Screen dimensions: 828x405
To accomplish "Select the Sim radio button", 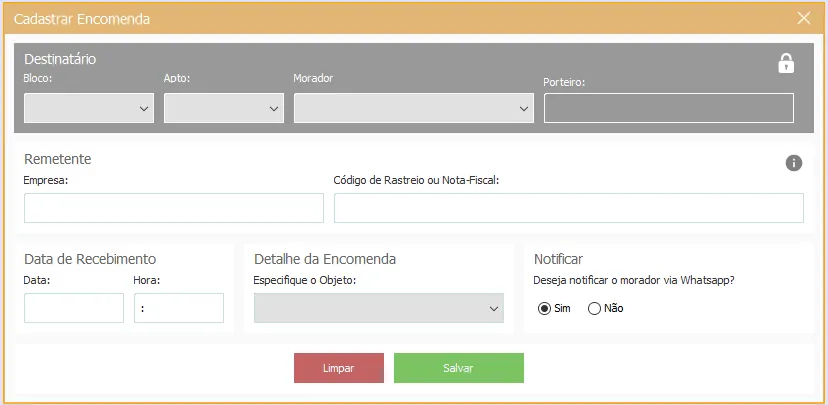I will click(x=544, y=308).
